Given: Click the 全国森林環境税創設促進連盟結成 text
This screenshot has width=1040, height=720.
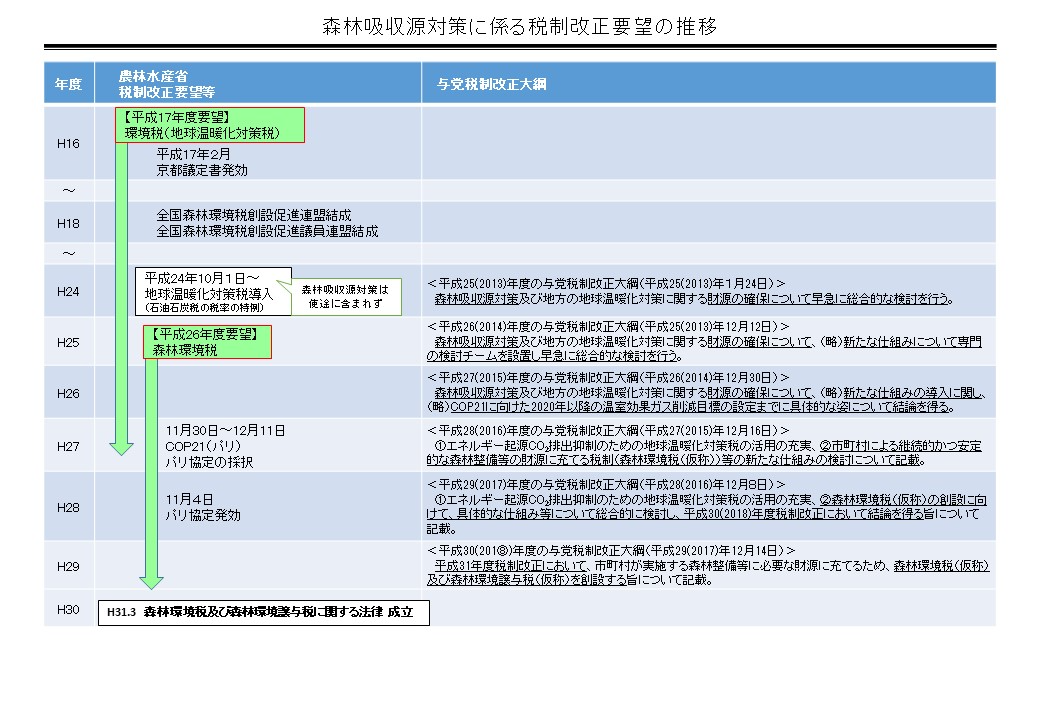Looking at the screenshot, I should click(x=254, y=215).
